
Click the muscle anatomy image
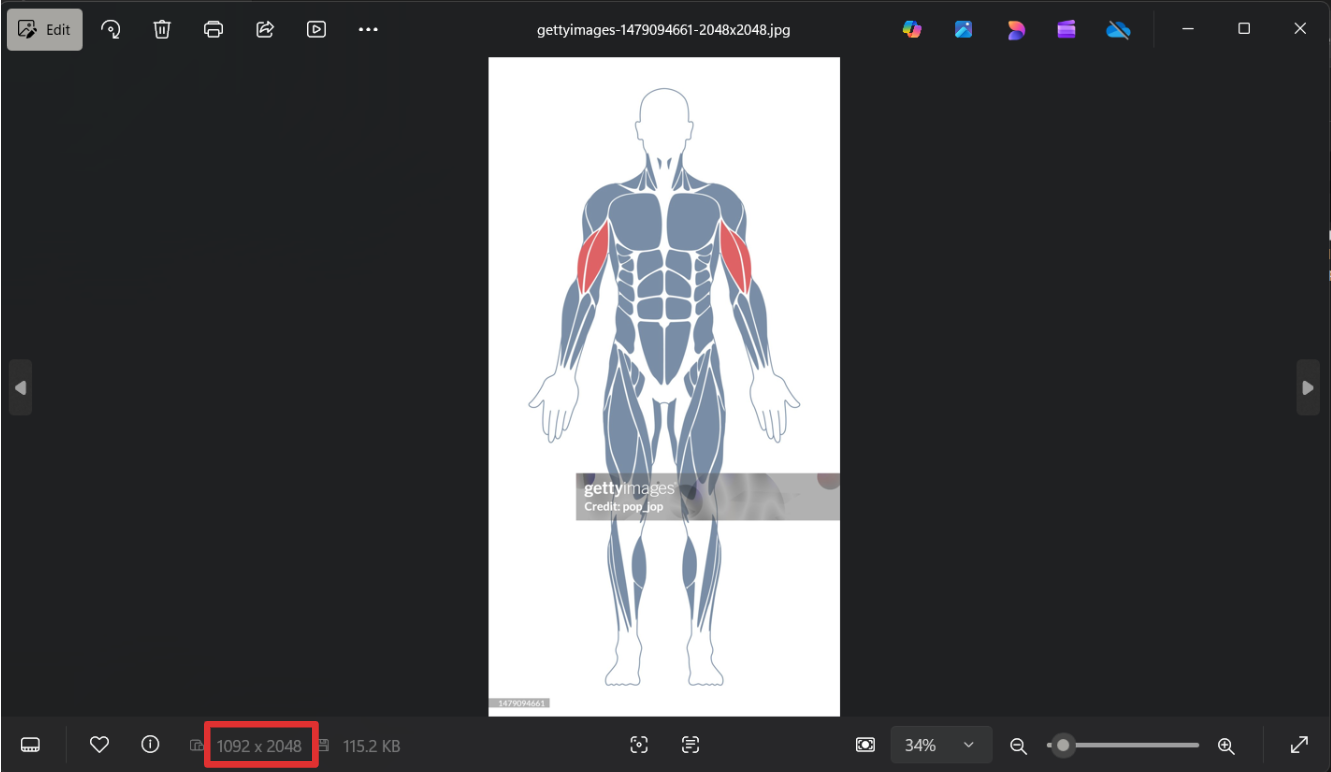point(664,386)
